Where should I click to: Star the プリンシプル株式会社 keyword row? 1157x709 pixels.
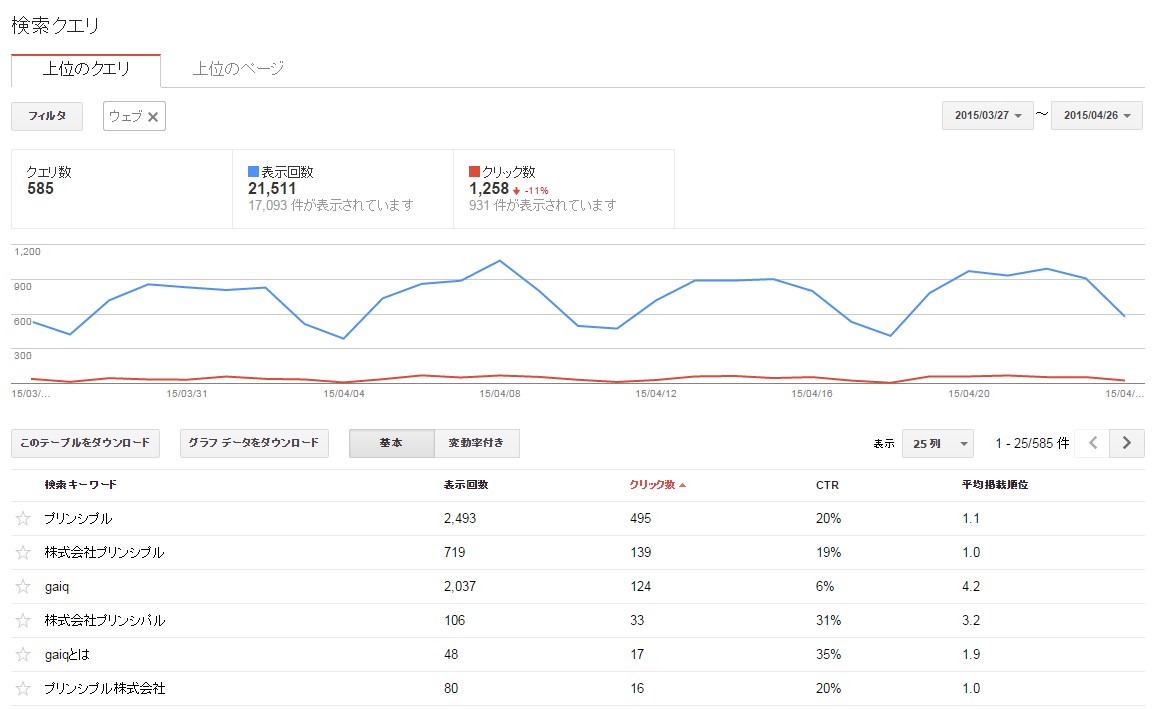click(24, 689)
